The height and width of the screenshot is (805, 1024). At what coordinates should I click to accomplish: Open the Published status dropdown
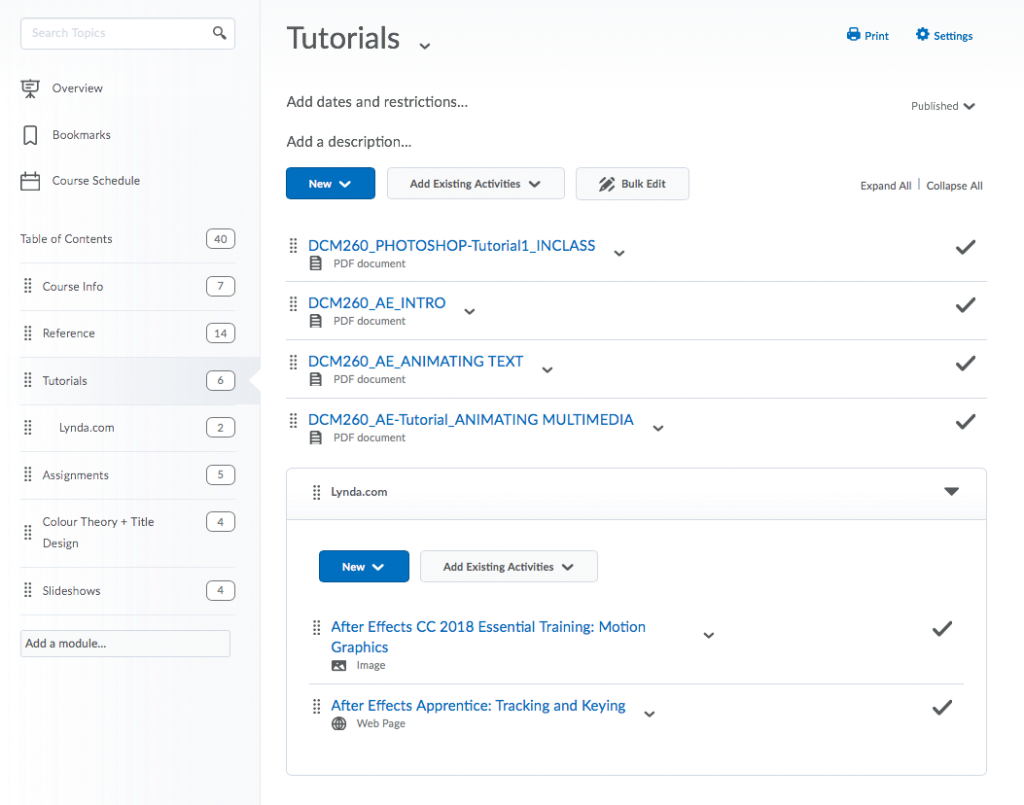[x=941, y=106]
